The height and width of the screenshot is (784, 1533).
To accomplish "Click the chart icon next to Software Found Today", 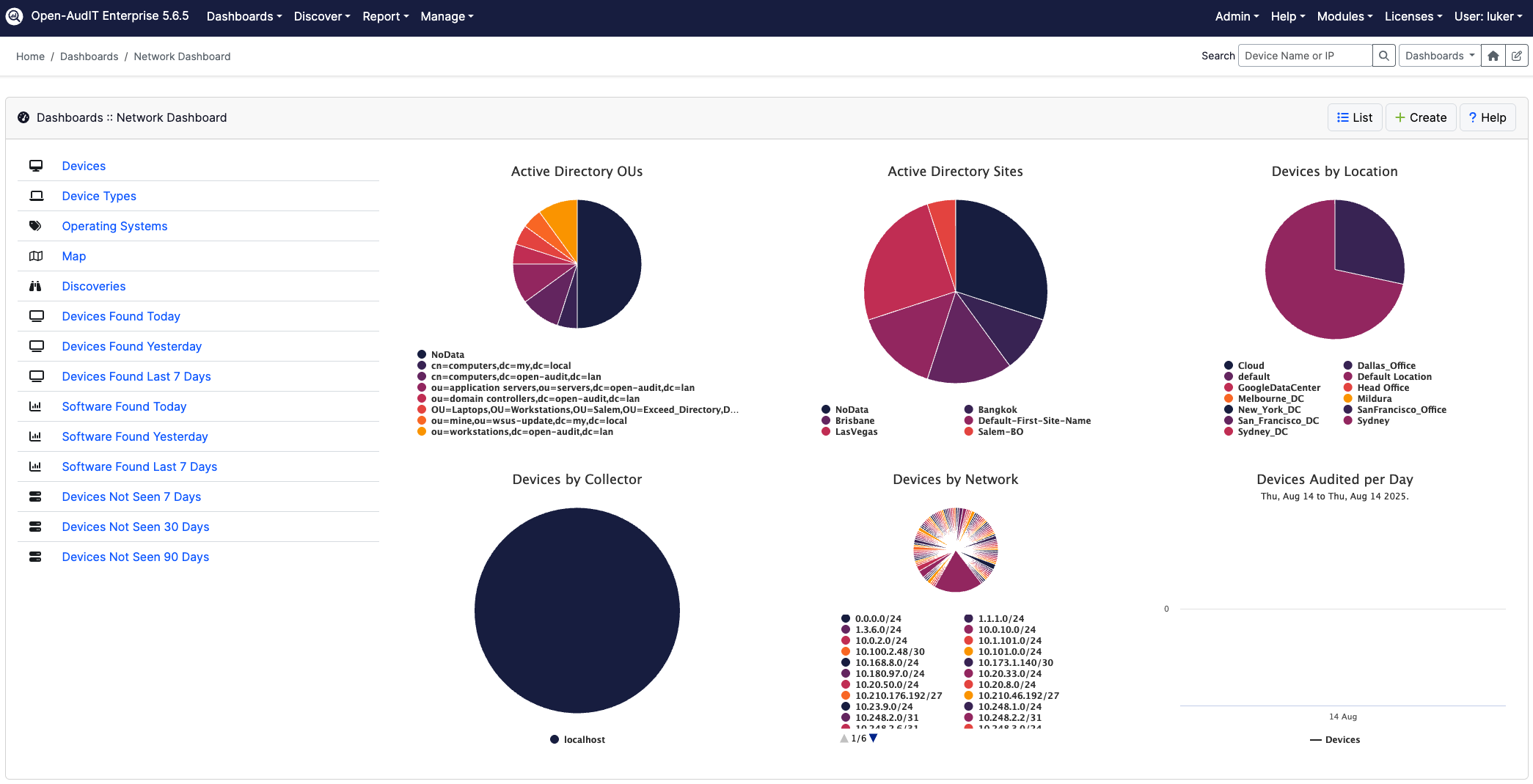I will 36,406.
